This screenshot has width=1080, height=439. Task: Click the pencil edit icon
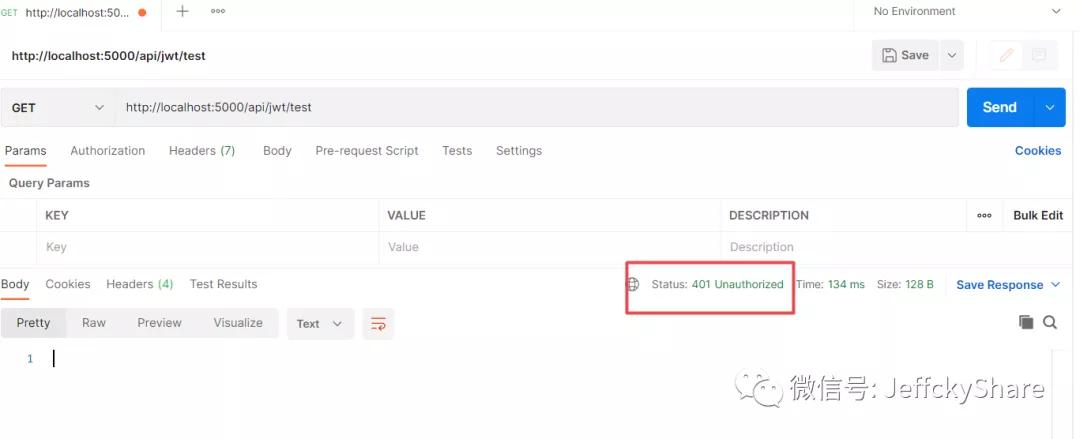[1006, 55]
